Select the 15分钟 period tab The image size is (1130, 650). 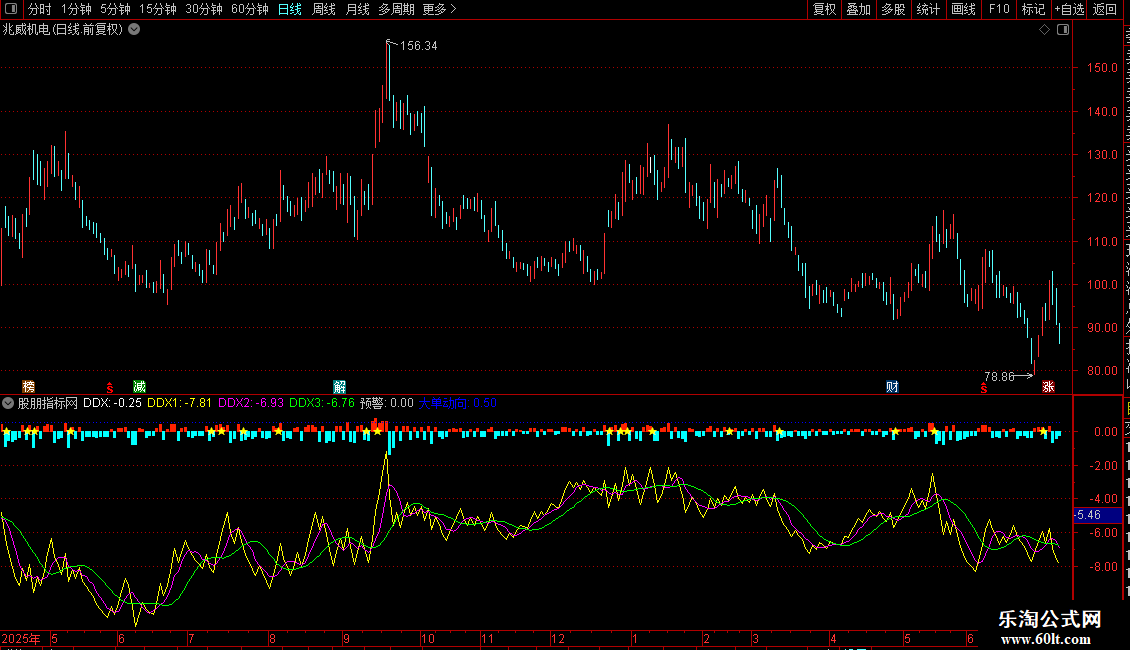(157, 9)
